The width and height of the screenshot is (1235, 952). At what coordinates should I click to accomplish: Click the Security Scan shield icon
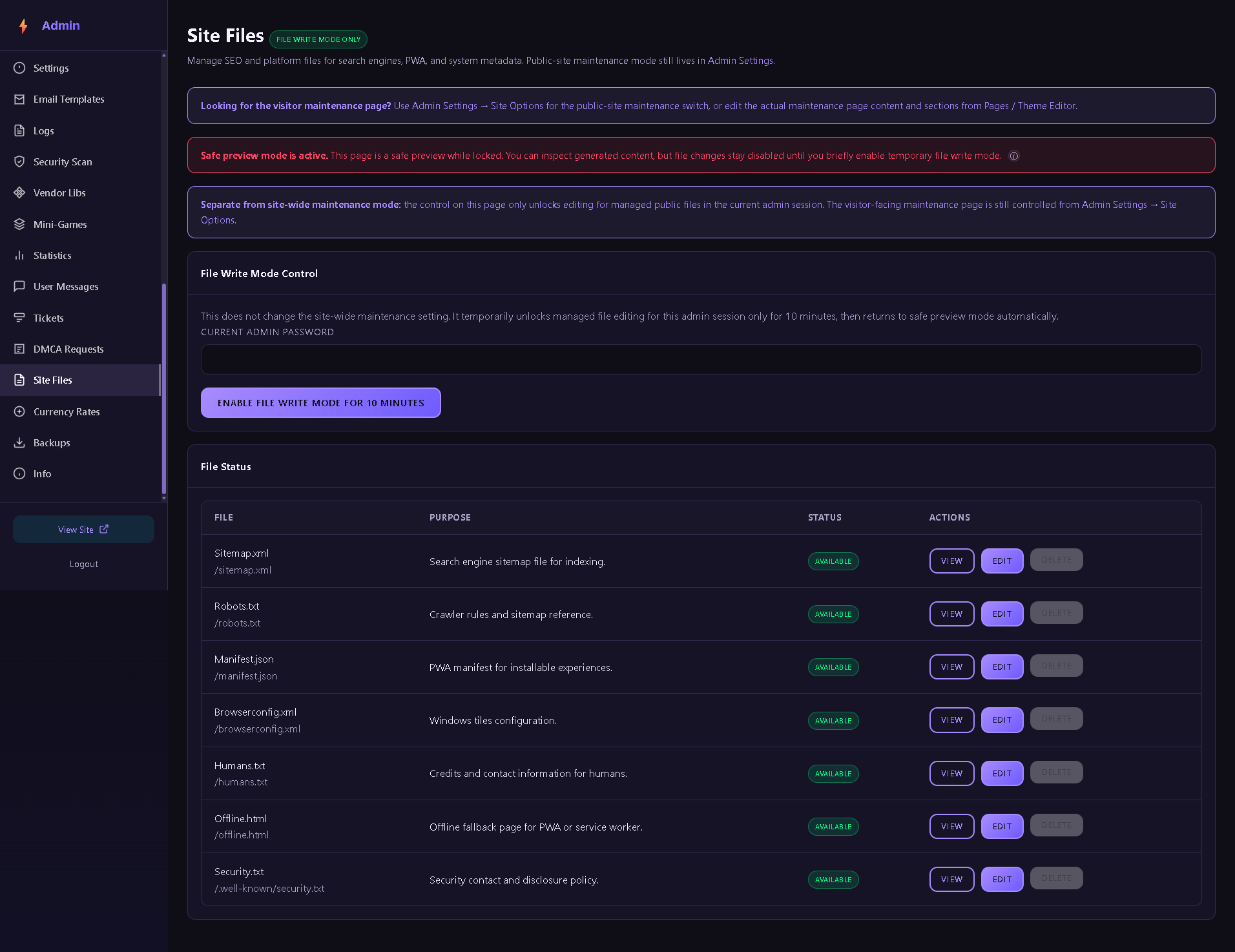19,161
